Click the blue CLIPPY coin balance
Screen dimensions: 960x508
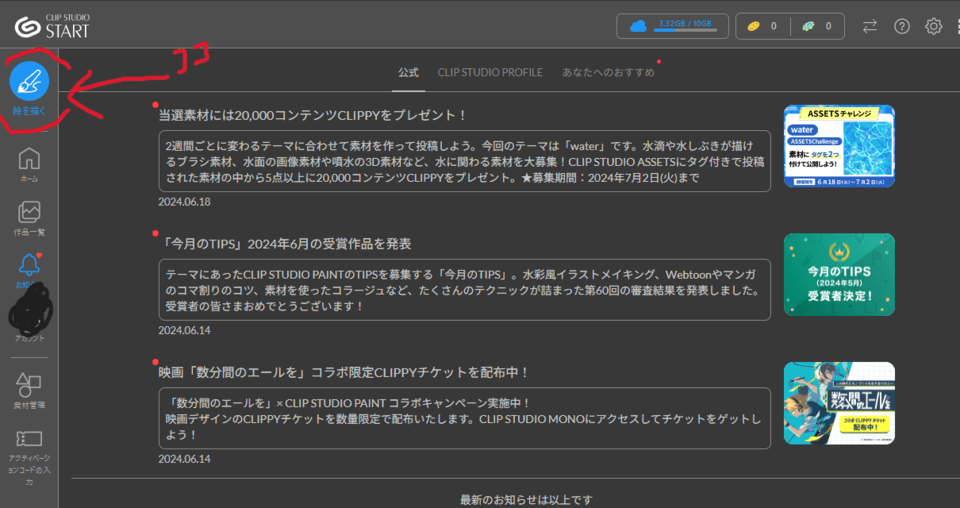[x=817, y=26]
